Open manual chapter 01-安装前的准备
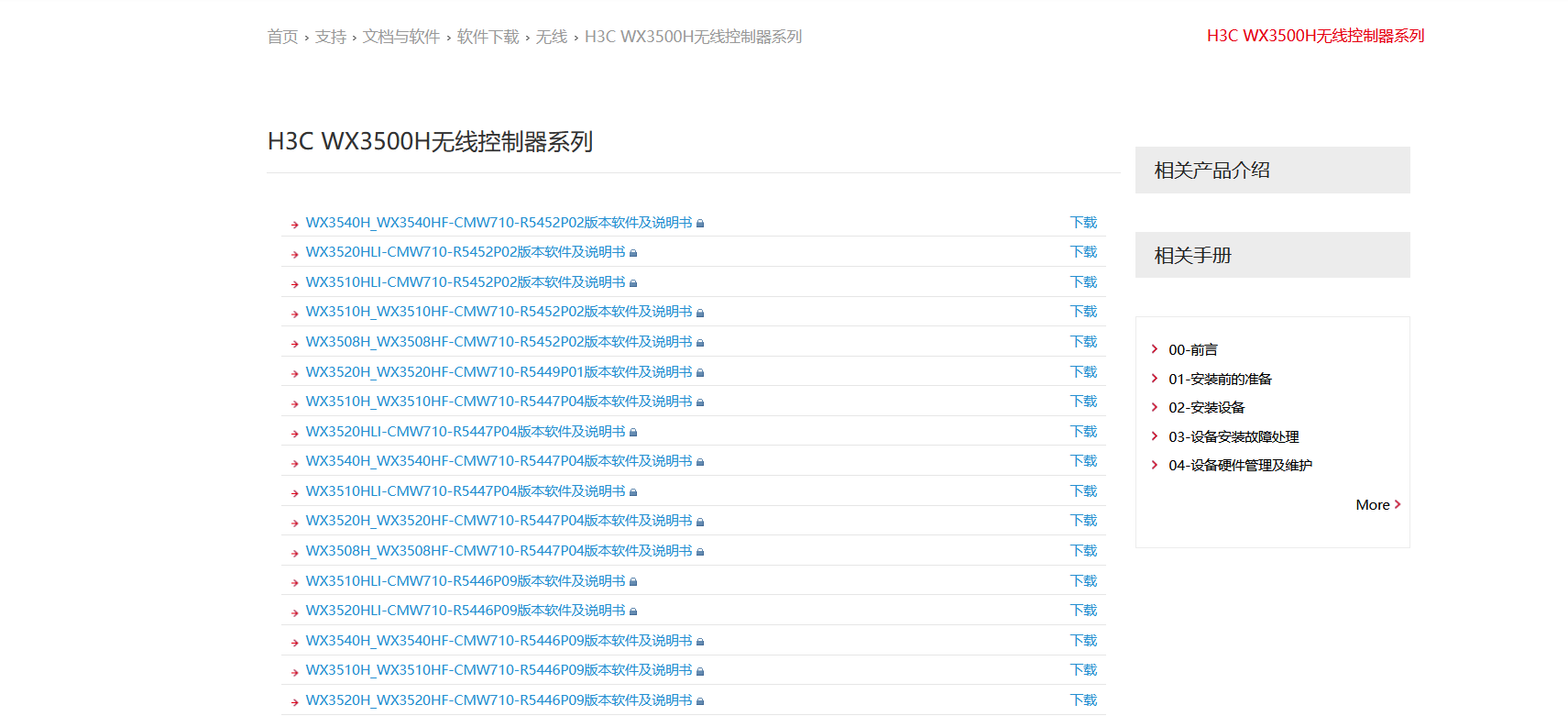1568x716 pixels. [1220, 379]
